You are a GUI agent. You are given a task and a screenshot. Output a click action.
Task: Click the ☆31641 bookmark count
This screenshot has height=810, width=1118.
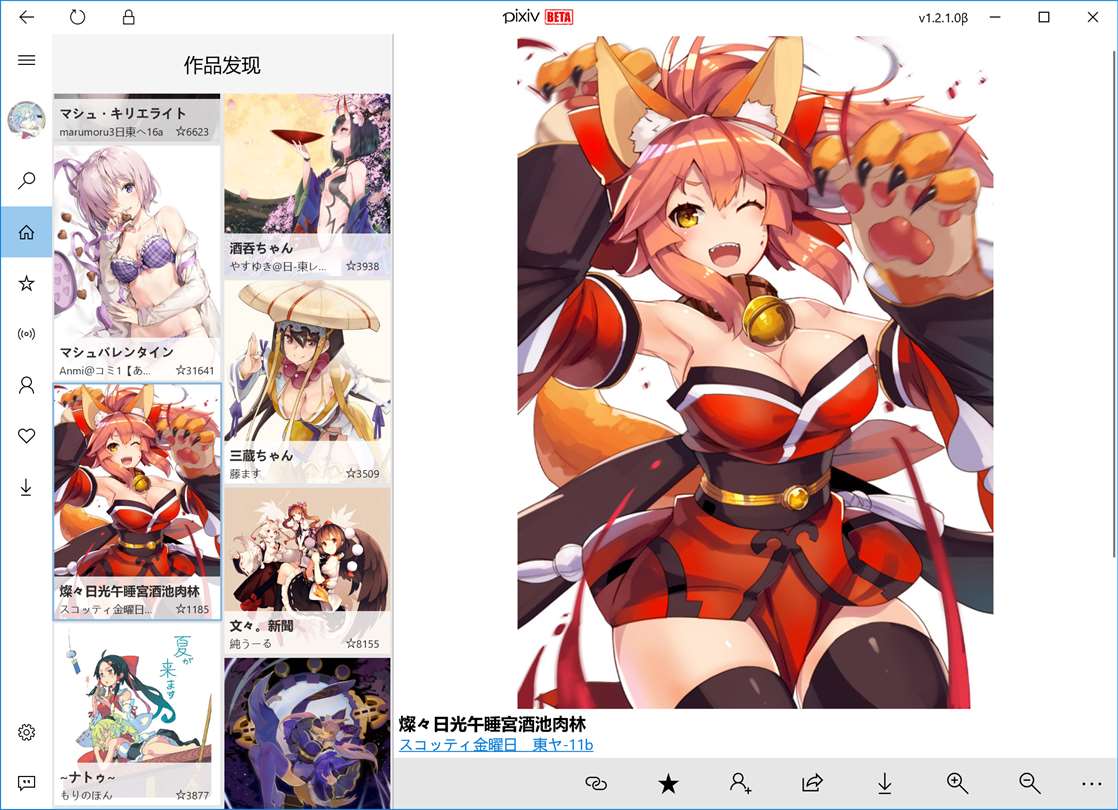point(195,370)
